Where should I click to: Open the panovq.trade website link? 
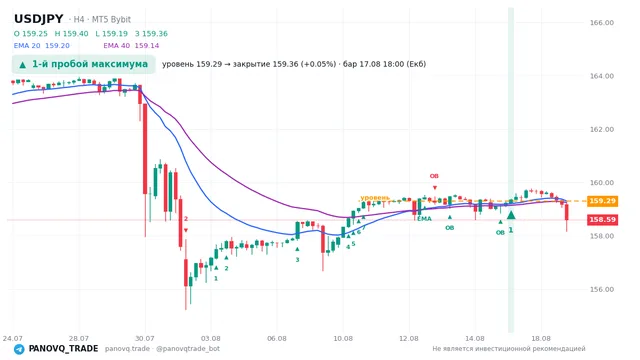[x=127, y=349]
